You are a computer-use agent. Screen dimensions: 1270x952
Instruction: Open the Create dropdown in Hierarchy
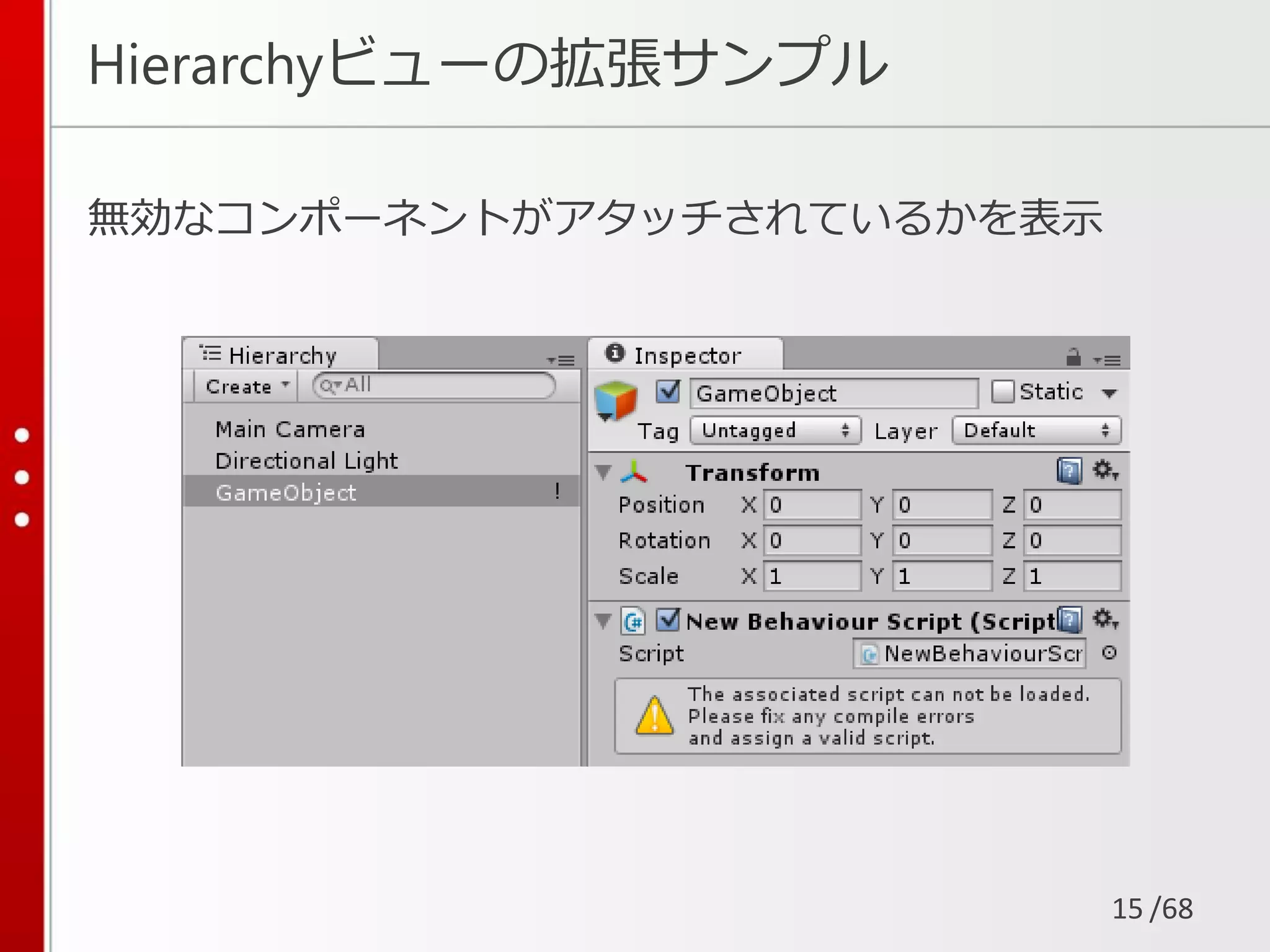246,387
